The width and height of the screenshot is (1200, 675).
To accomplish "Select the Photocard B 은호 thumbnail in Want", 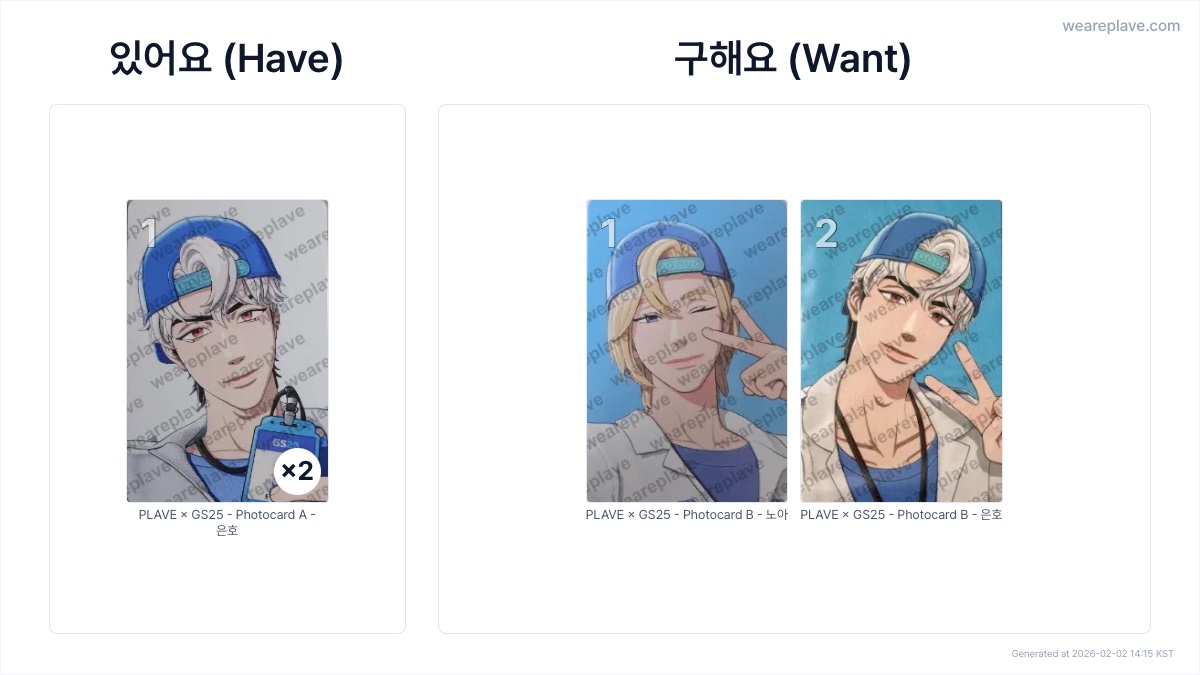I will pos(901,351).
